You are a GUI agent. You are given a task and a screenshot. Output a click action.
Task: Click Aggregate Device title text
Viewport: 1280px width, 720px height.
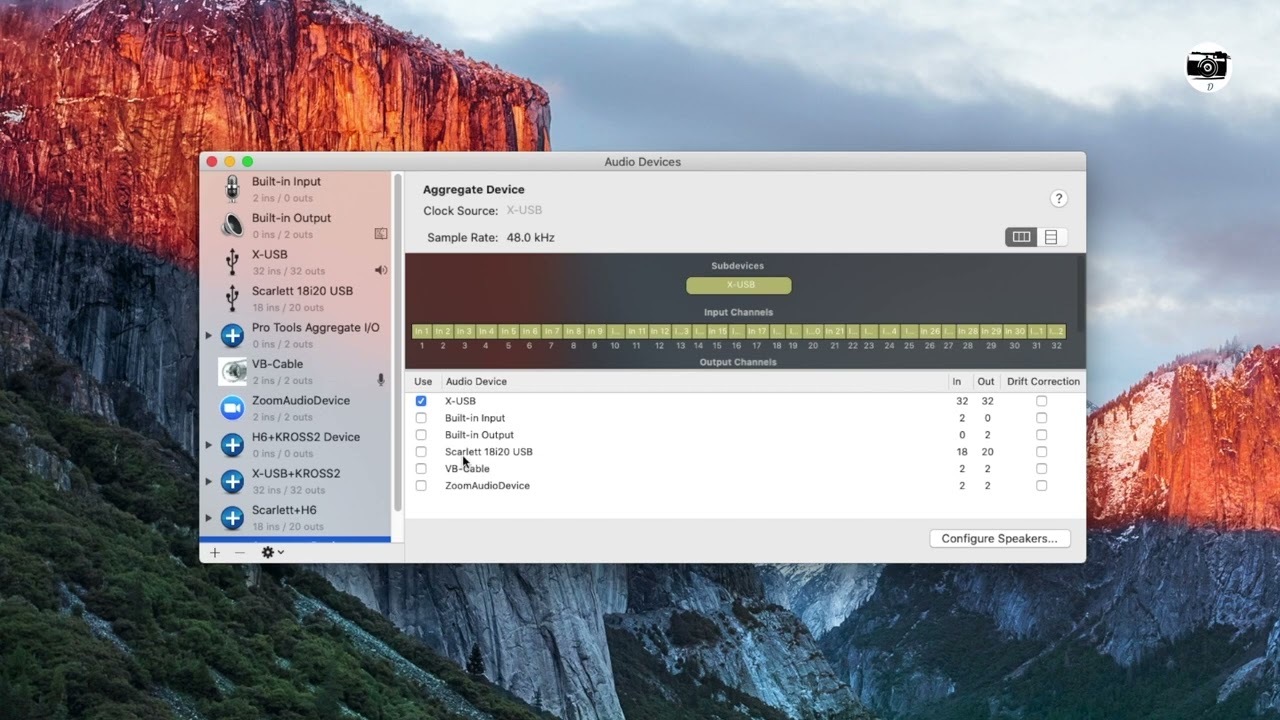473,189
